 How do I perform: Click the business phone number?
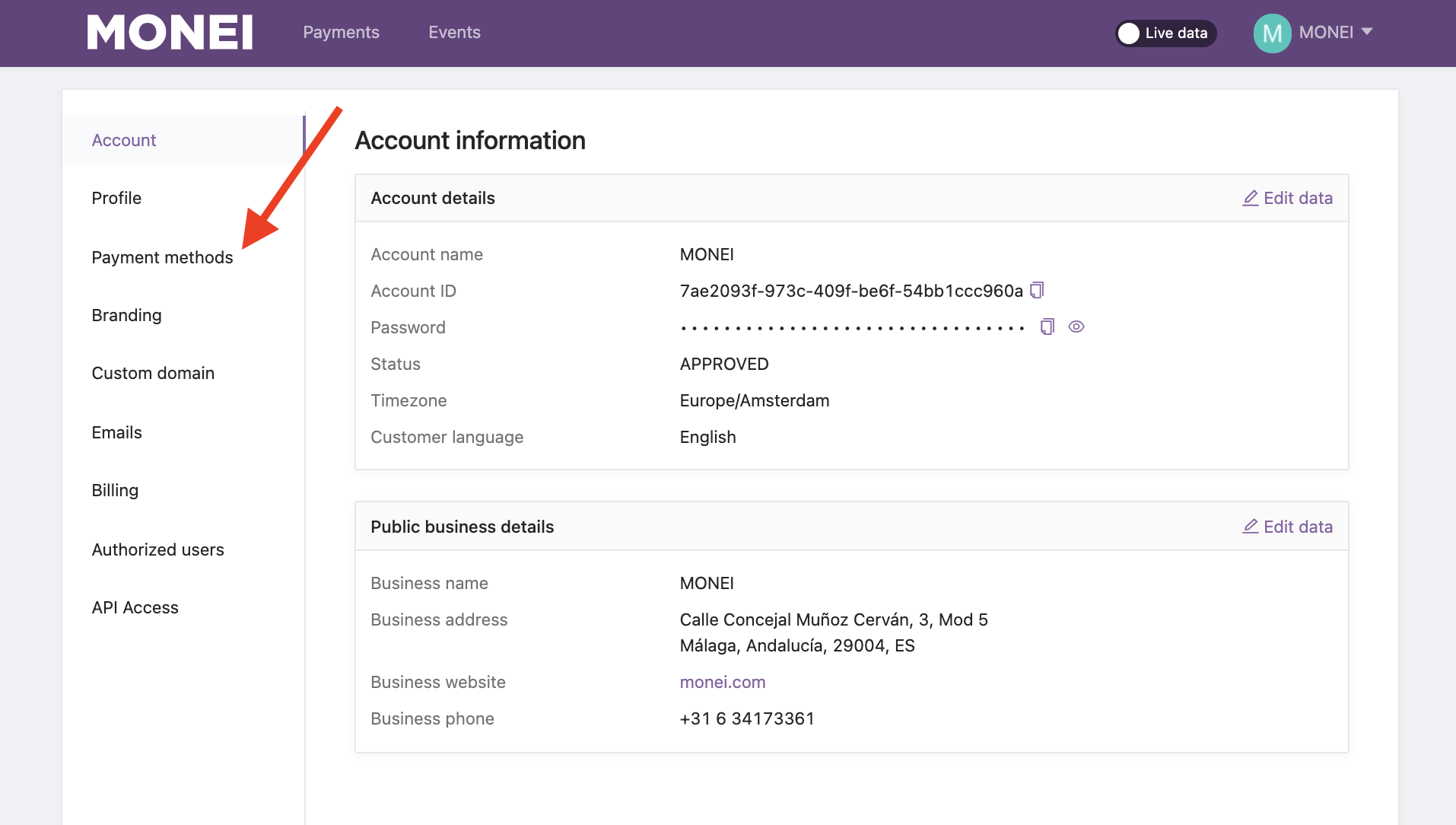pyautogui.click(x=747, y=718)
